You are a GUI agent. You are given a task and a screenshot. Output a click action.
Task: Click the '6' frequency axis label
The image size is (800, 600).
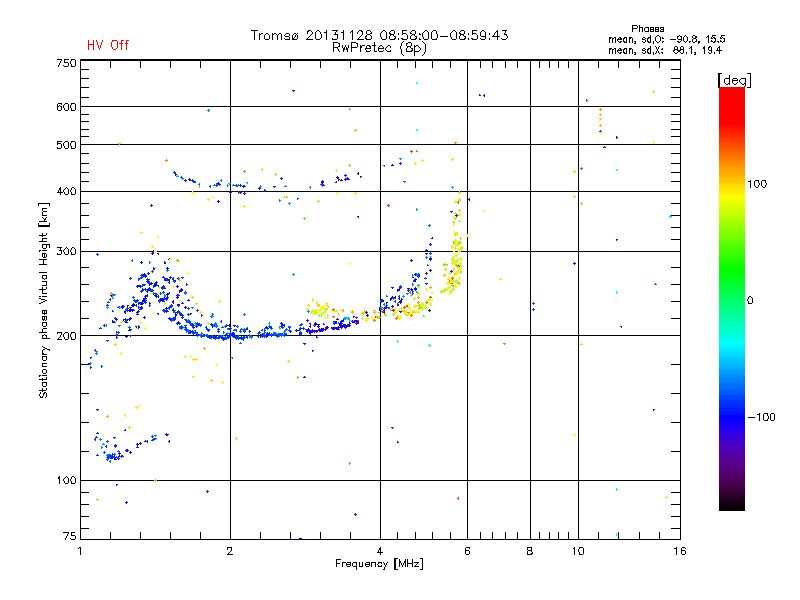pos(467,551)
